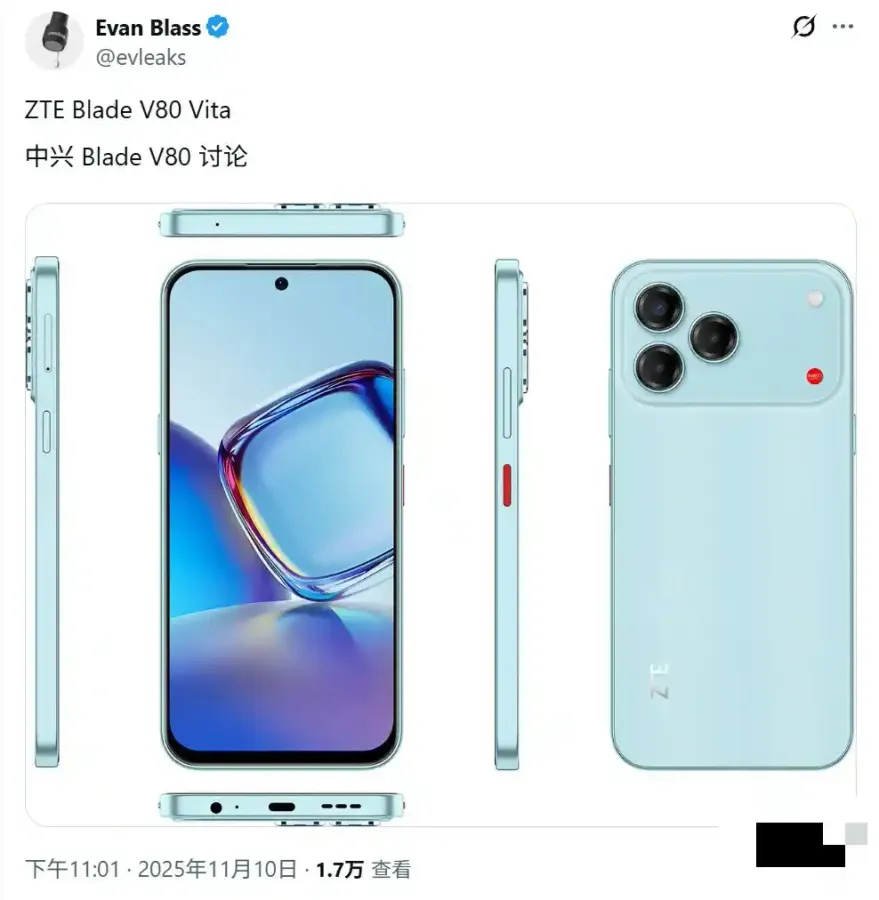Image resolution: width=879 pixels, height=900 pixels.
Task: Click the top edge view of the phone
Action: pyautogui.click(x=281, y=223)
